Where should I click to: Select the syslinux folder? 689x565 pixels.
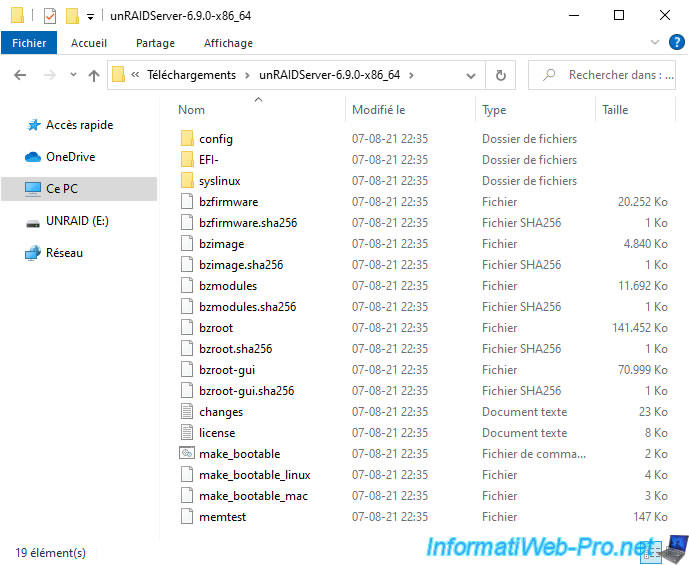click(x=220, y=181)
